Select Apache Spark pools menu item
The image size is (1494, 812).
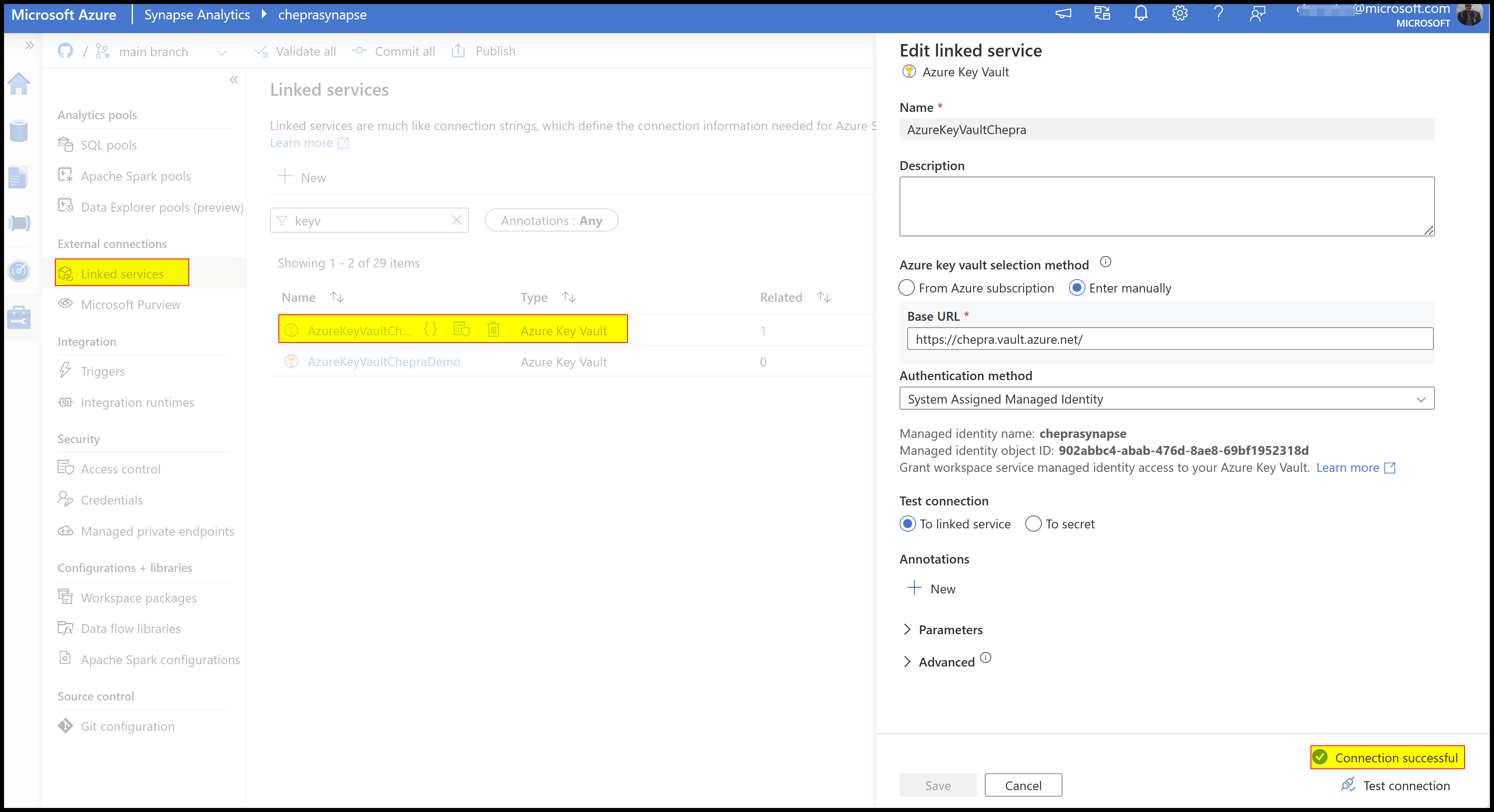pyautogui.click(x=125, y=176)
